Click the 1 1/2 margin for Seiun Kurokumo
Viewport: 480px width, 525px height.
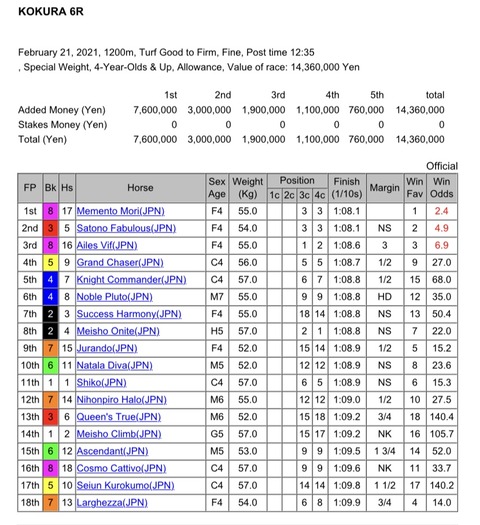pyautogui.click(x=385, y=485)
